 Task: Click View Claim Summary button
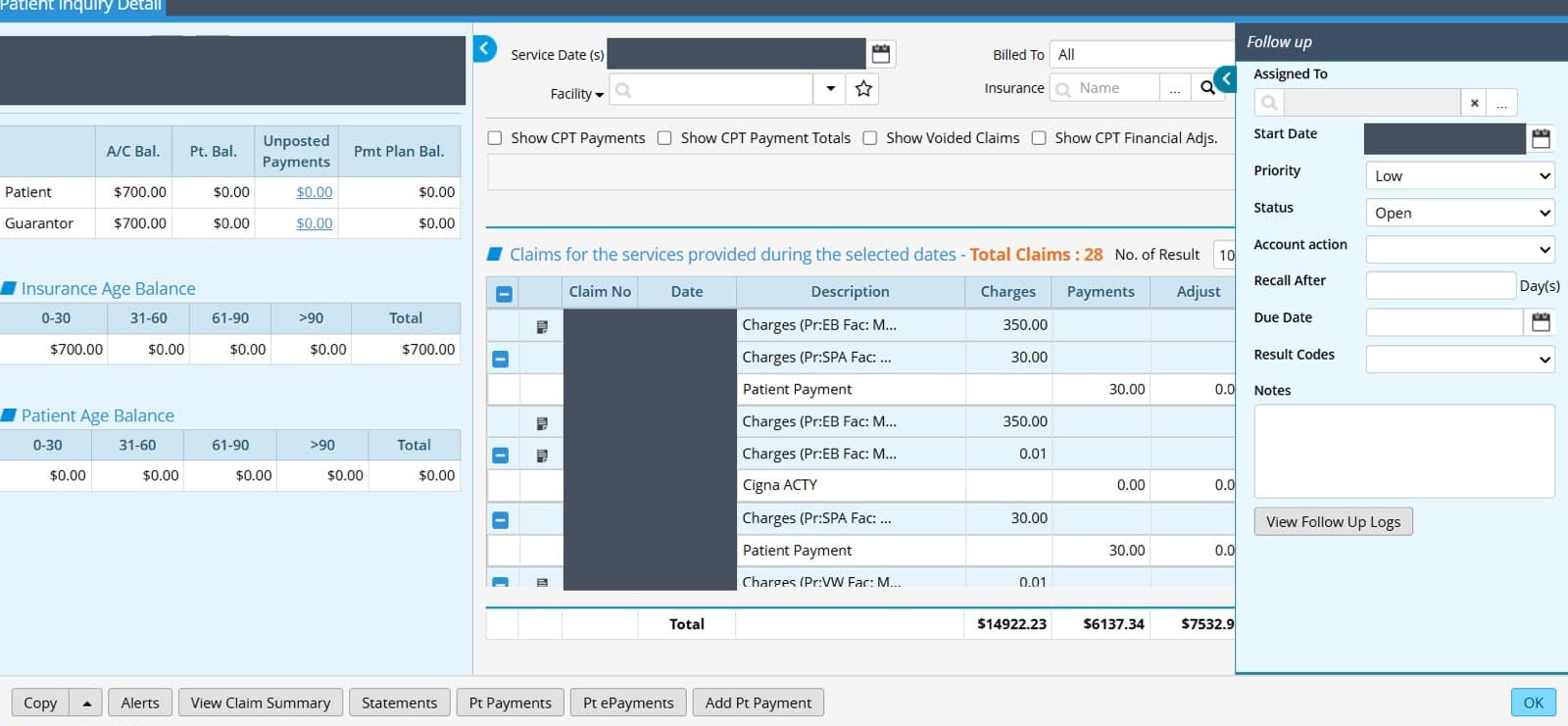(x=261, y=702)
